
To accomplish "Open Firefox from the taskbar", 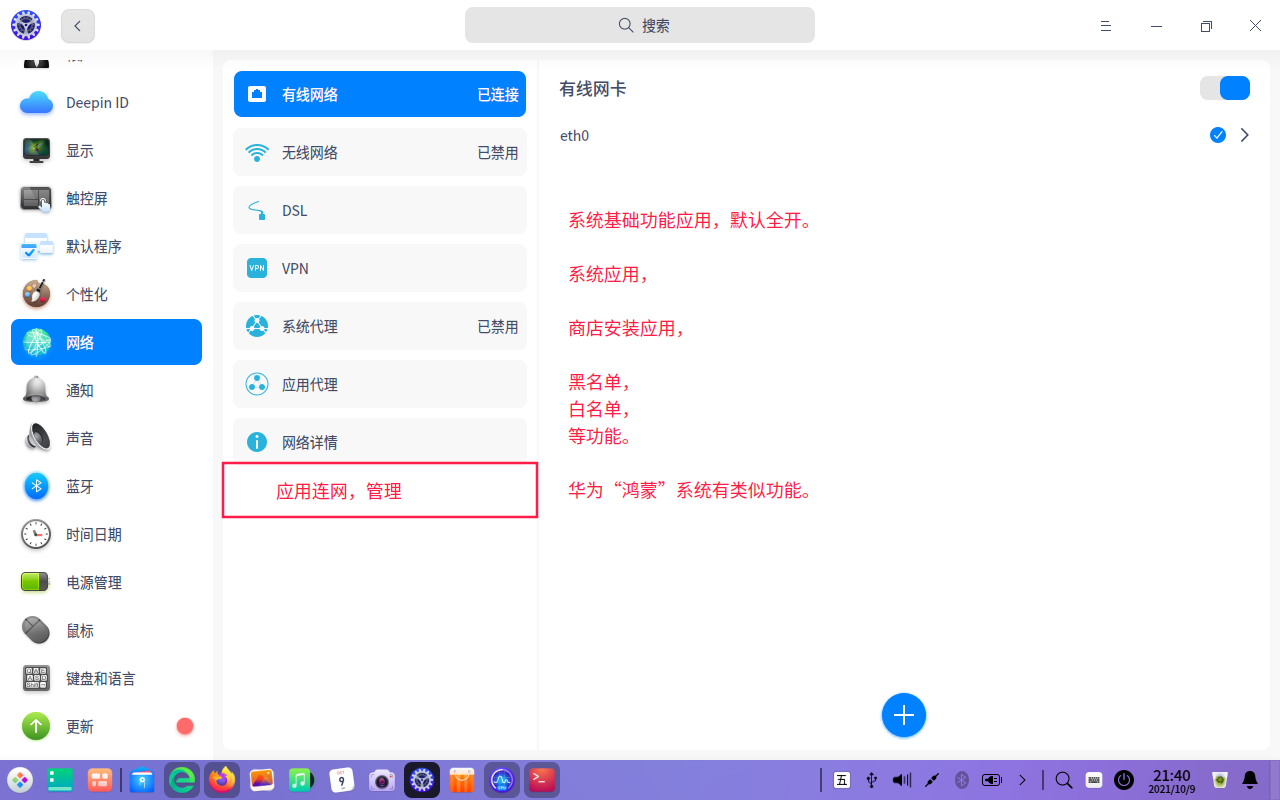I will pyautogui.click(x=222, y=780).
